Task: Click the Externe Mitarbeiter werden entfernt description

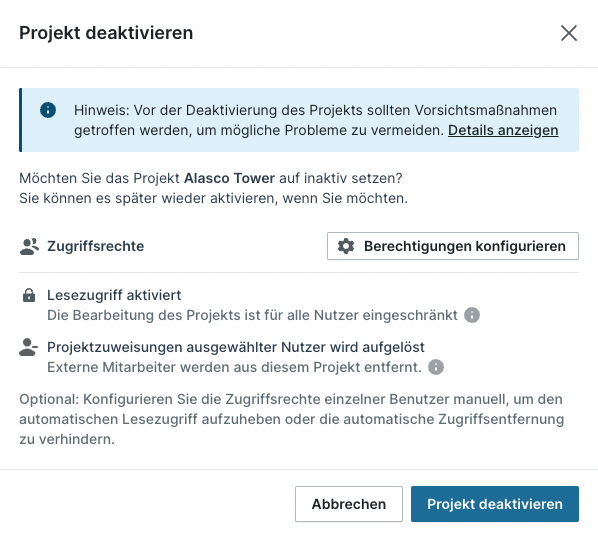Action: point(234,367)
